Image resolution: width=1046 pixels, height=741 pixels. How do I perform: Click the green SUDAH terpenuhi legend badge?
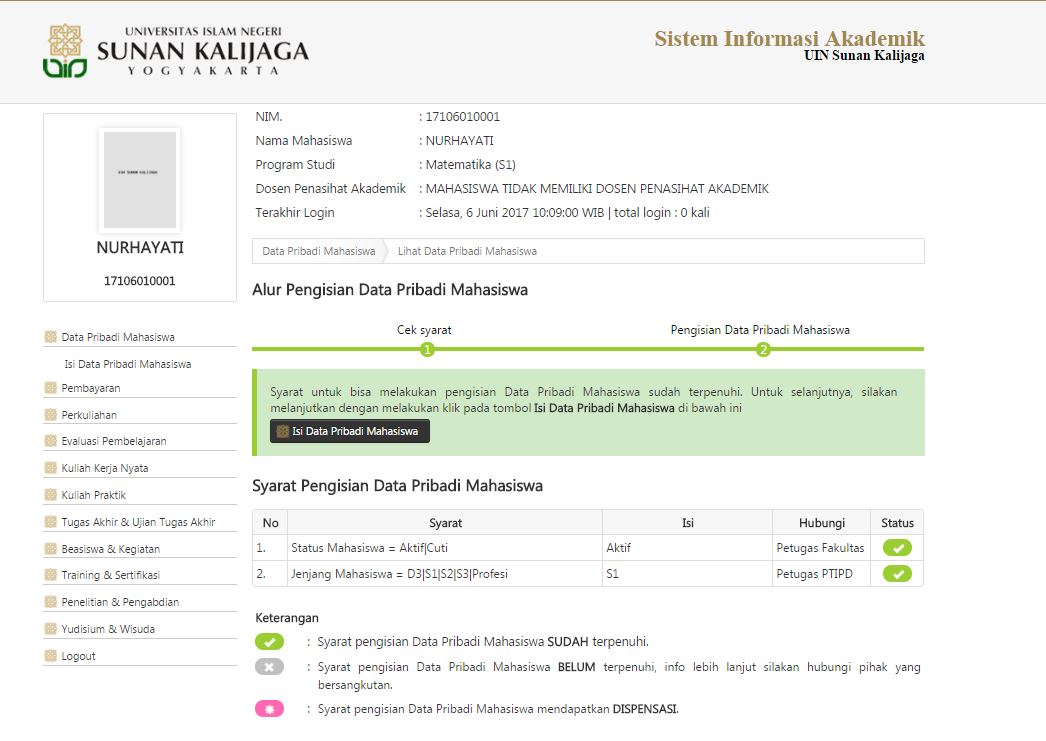pyautogui.click(x=269, y=642)
